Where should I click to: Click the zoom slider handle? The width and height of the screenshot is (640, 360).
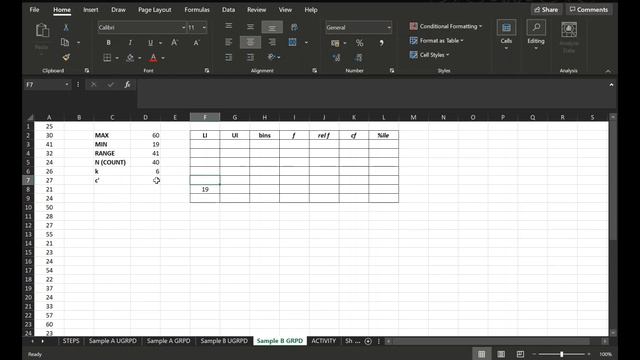click(x=562, y=354)
